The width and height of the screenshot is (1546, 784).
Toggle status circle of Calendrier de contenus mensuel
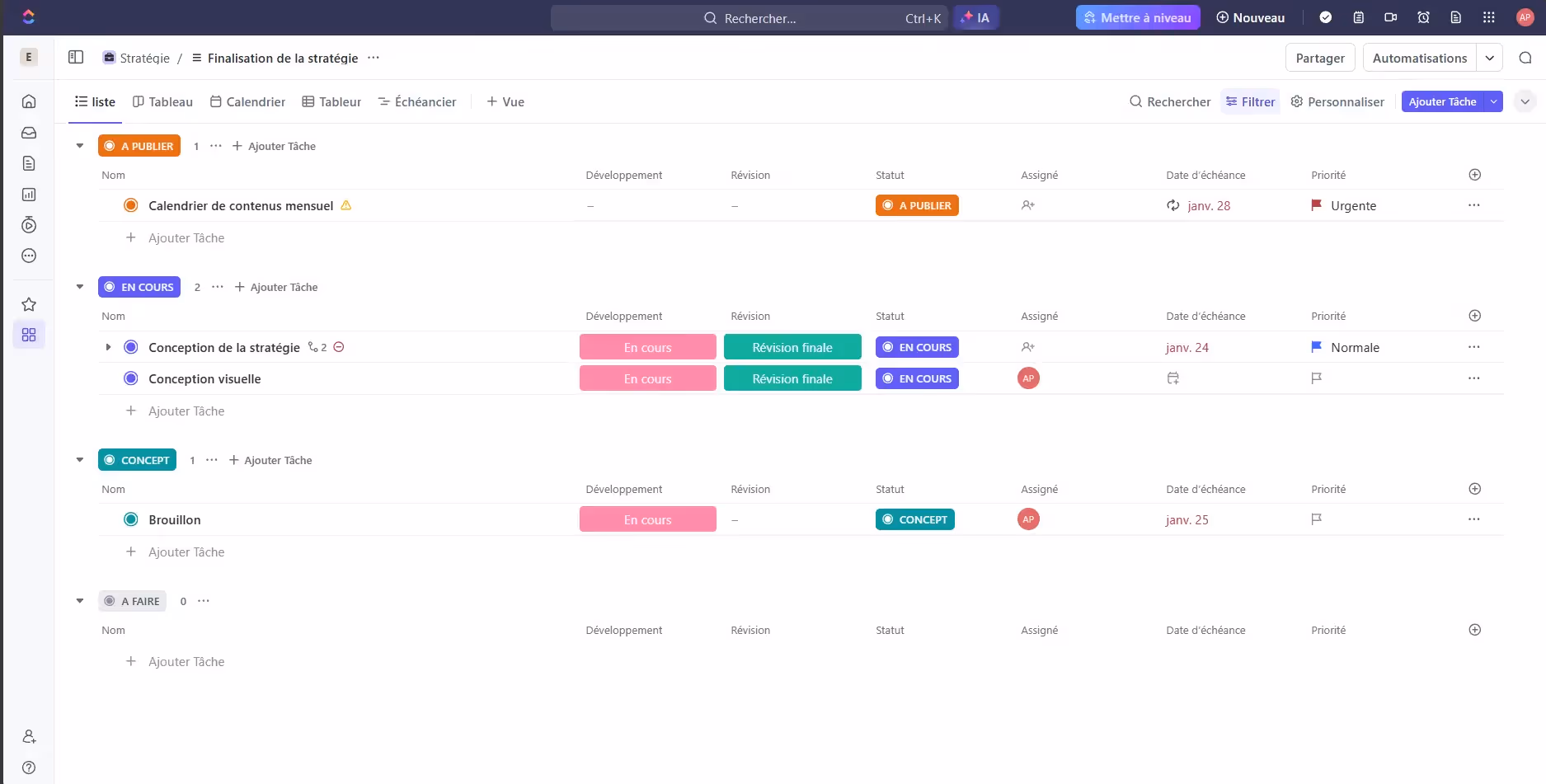pos(130,205)
